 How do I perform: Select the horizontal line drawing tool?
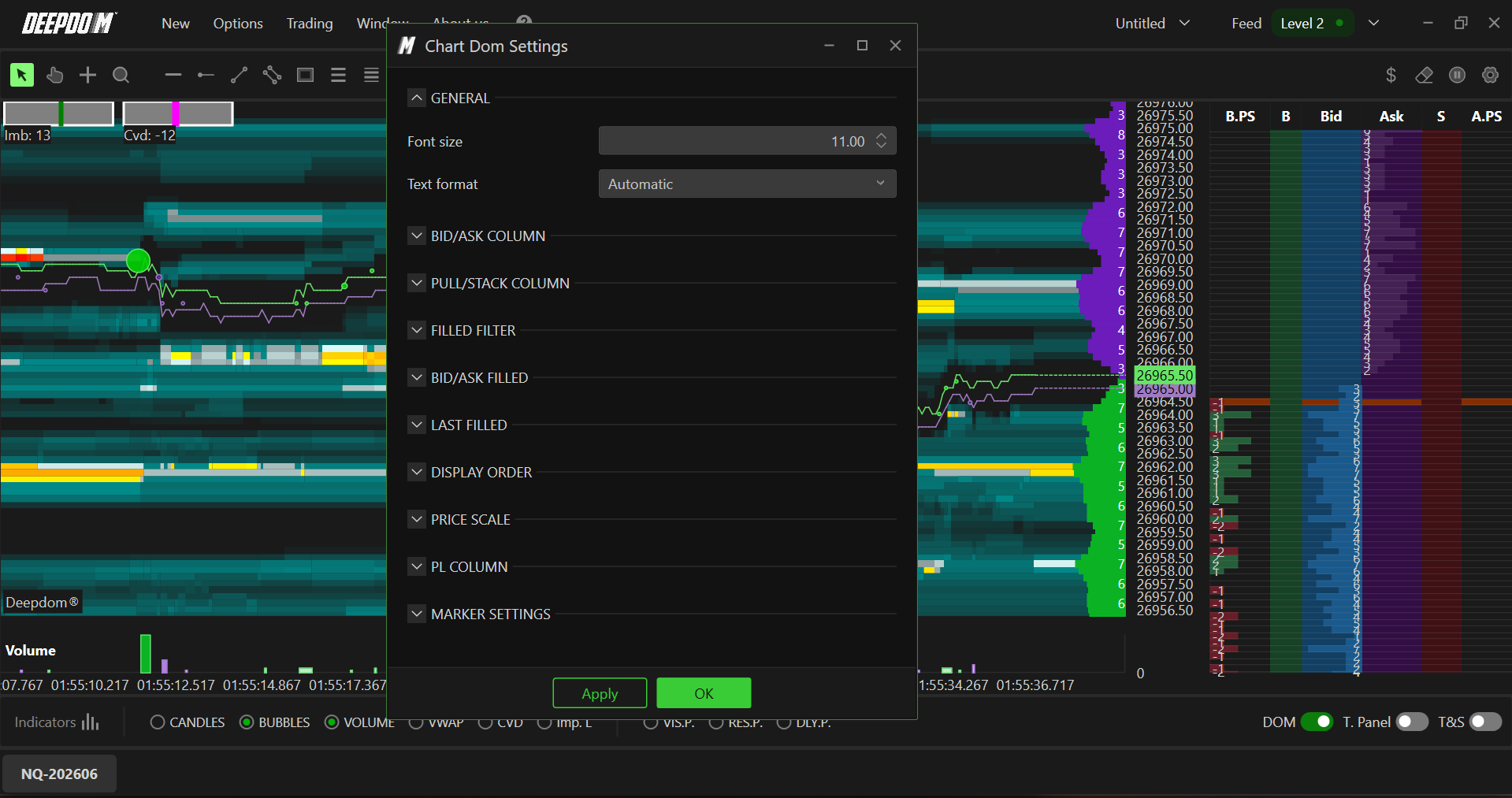173,75
